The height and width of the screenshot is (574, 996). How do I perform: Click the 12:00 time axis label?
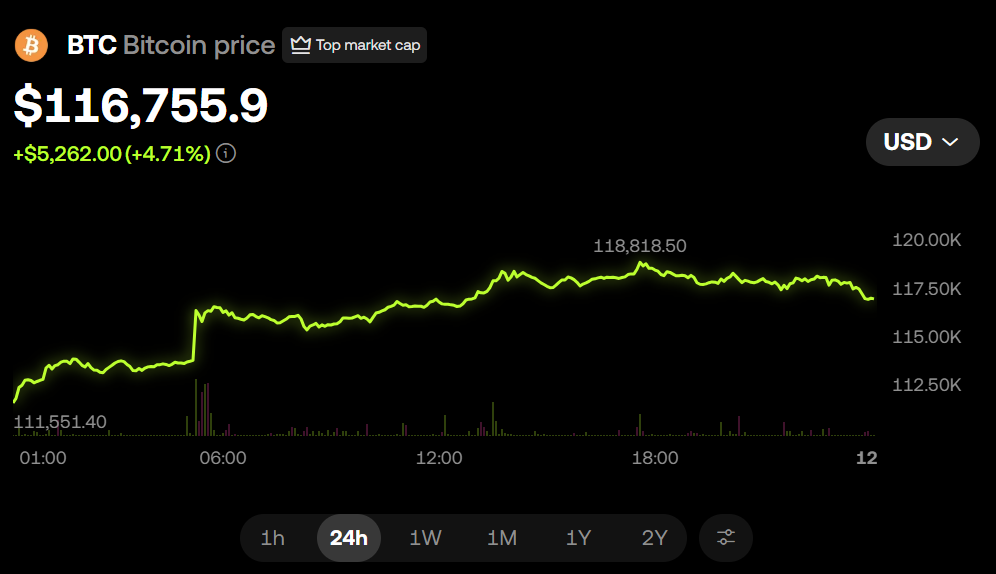[439, 458]
